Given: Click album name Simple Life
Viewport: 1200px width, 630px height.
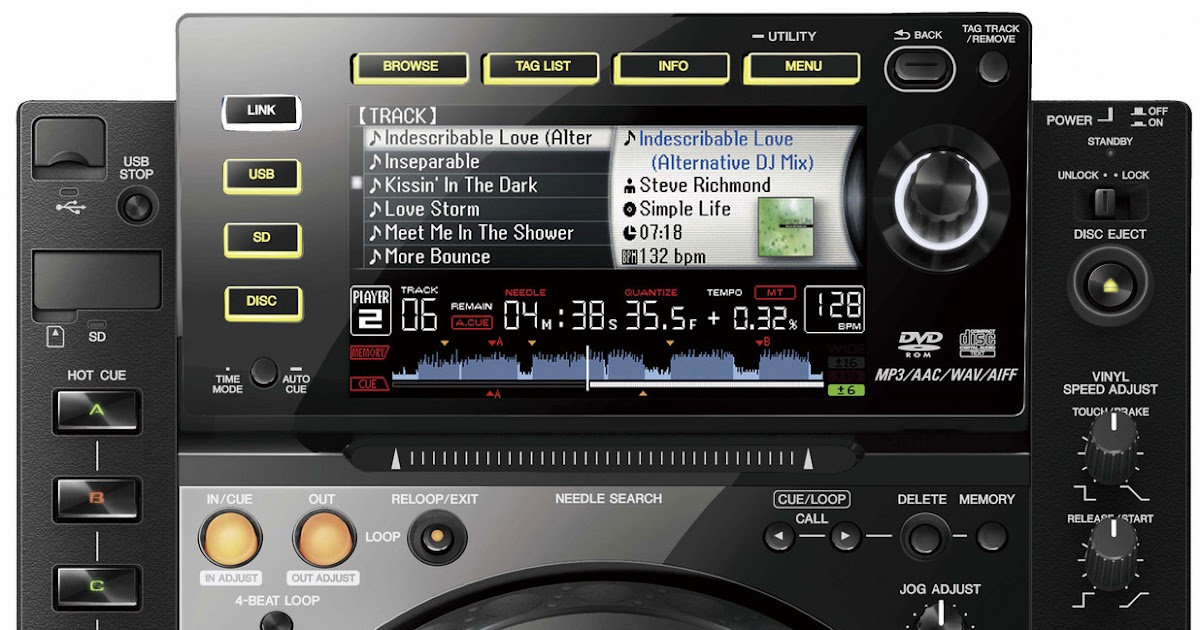Looking at the screenshot, I should pos(685,209).
